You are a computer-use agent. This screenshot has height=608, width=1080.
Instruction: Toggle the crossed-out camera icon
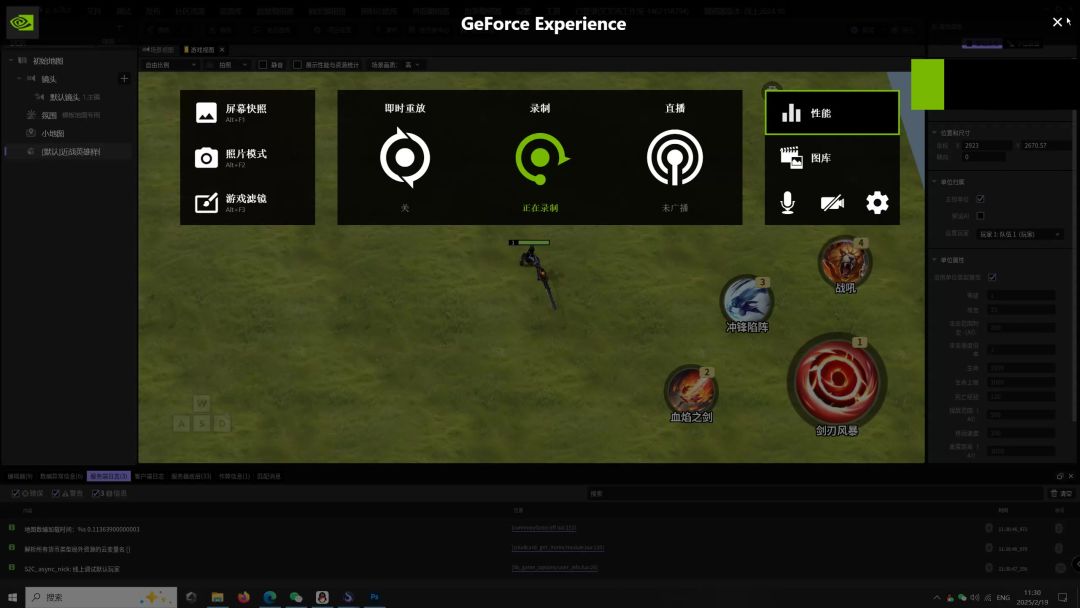(x=832, y=203)
